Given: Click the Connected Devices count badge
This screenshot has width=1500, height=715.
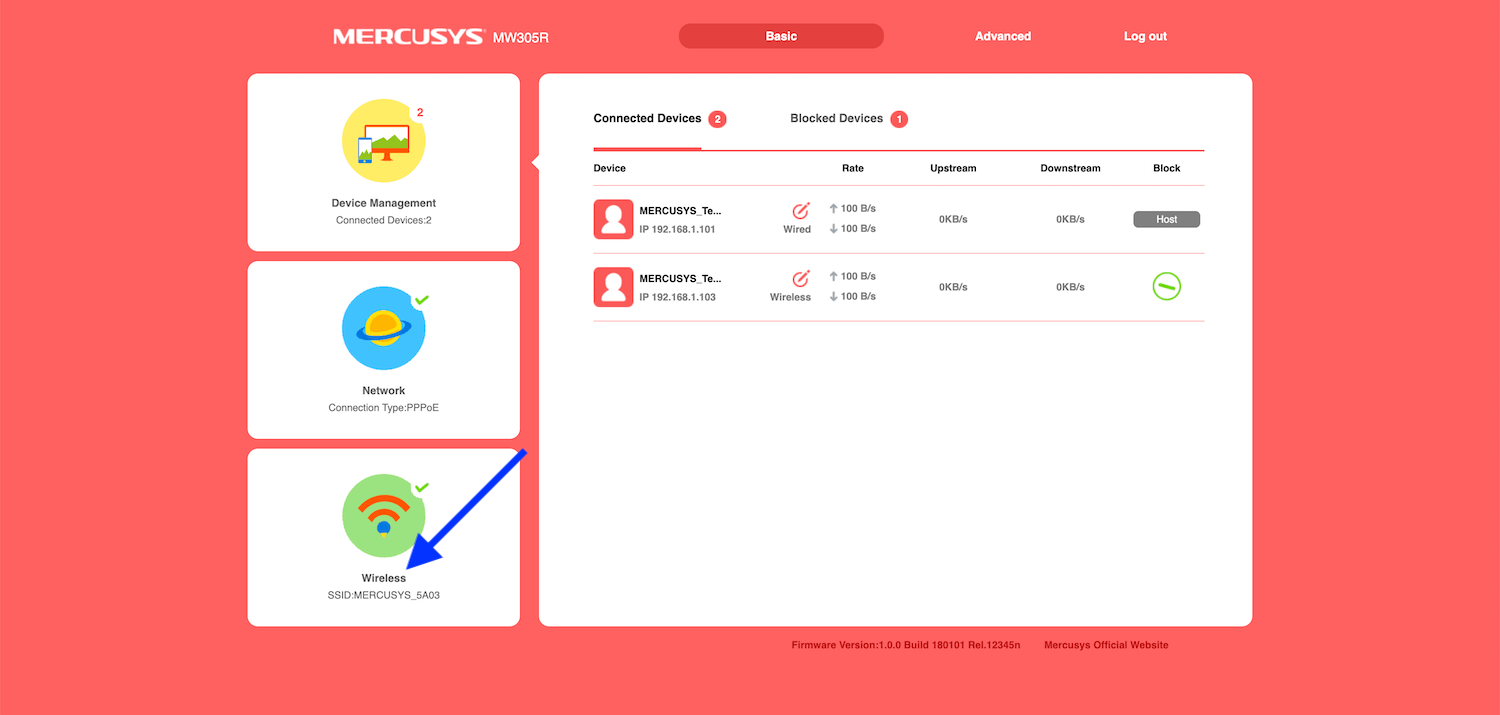Looking at the screenshot, I should [x=717, y=119].
